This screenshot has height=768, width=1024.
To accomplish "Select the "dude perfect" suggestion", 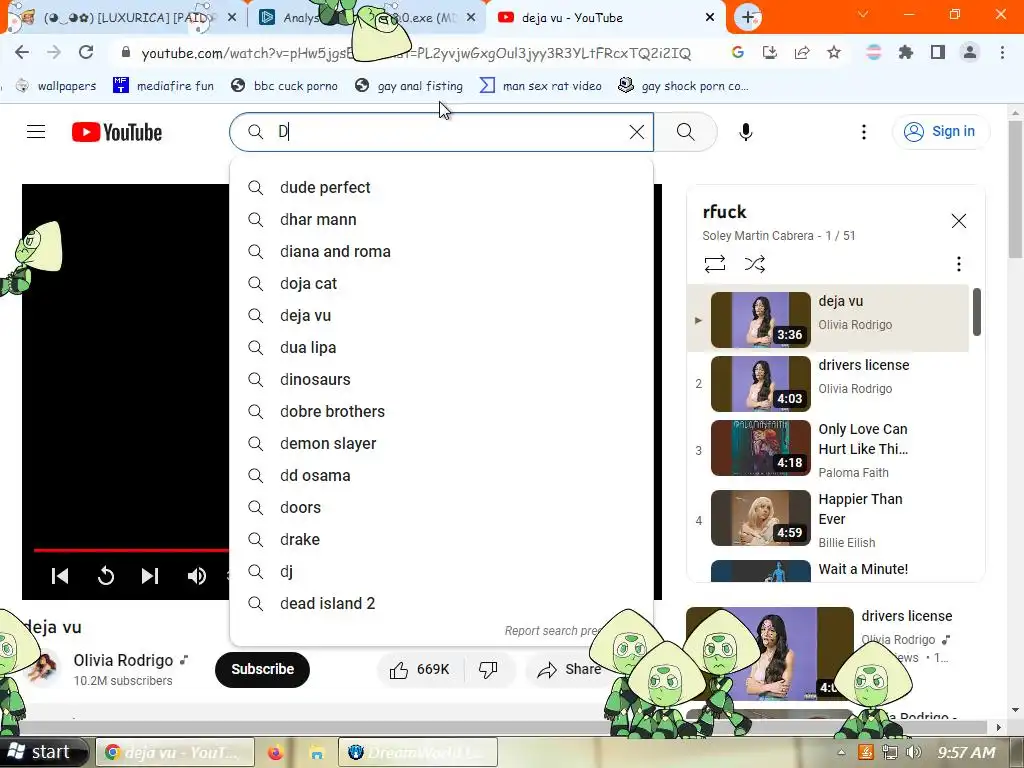I will coord(441,187).
